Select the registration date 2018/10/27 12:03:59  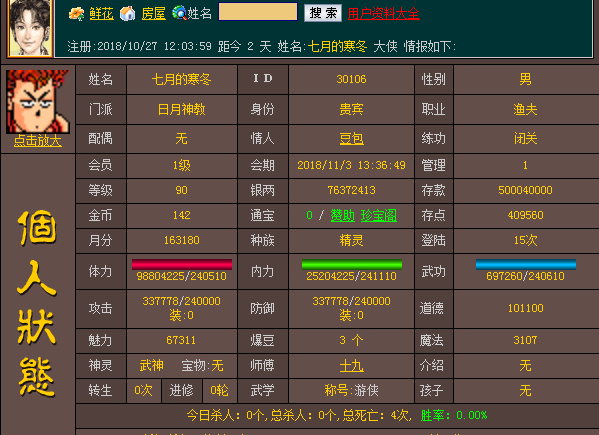154,46
